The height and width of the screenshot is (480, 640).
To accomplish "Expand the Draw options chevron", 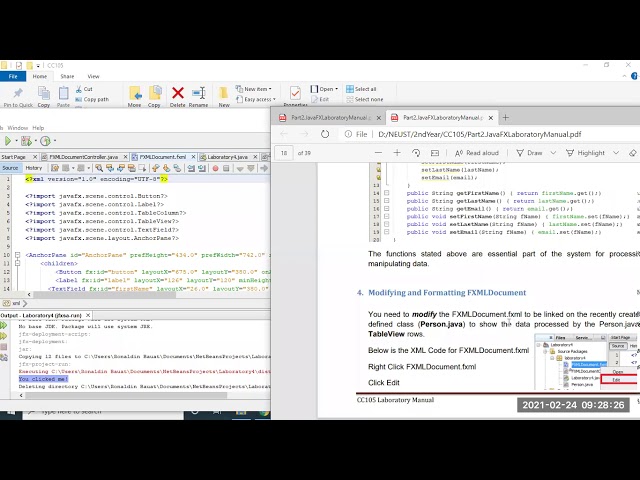I will click(553, 153).
